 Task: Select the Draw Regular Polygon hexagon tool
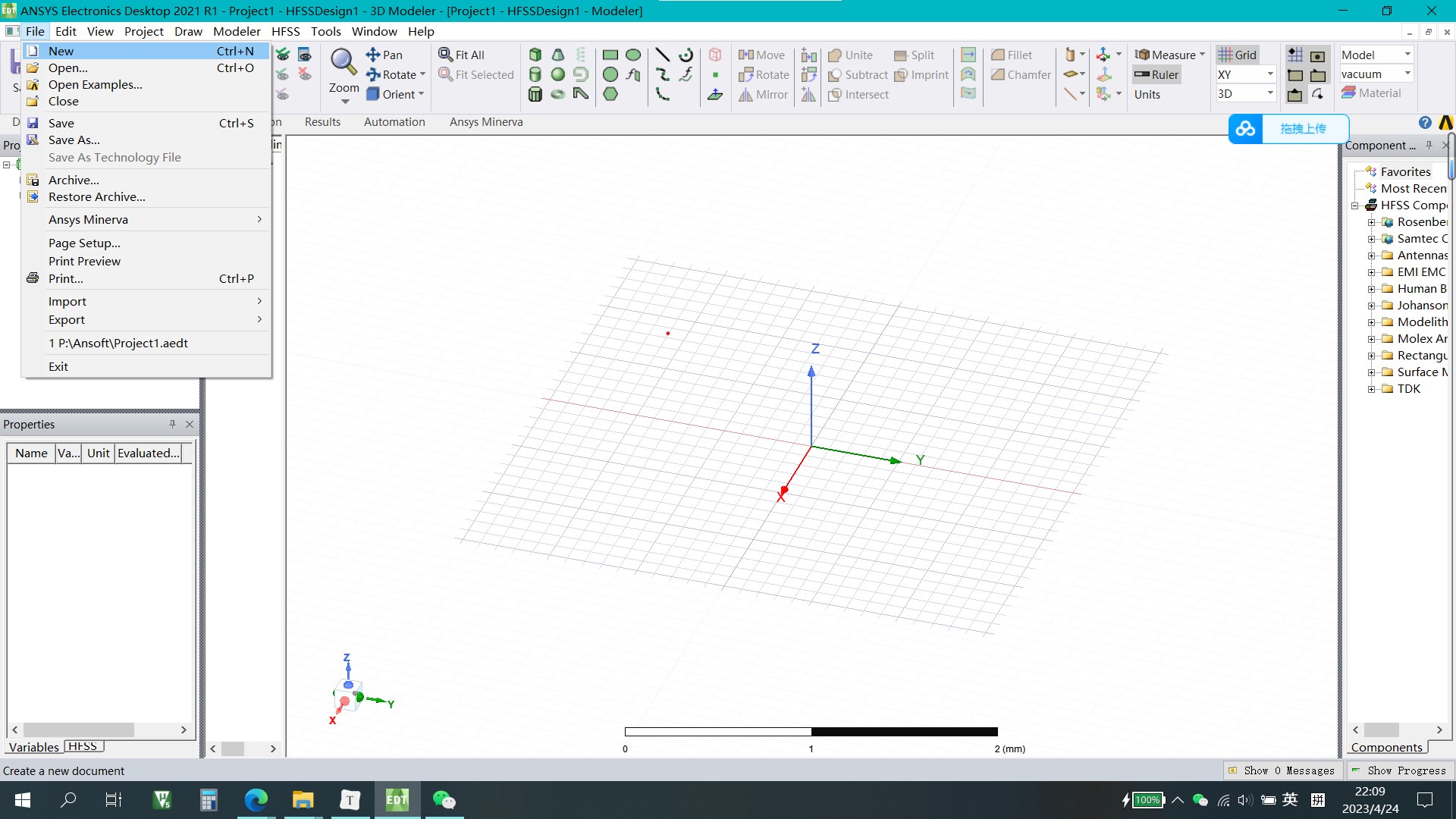(x=610, y=94)
